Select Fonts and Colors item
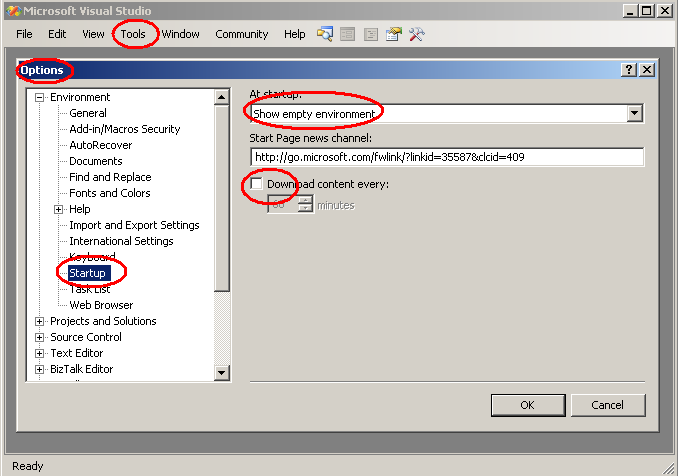Screen dimensions: 678x476 pyautogui.click(x=110, y=193)
